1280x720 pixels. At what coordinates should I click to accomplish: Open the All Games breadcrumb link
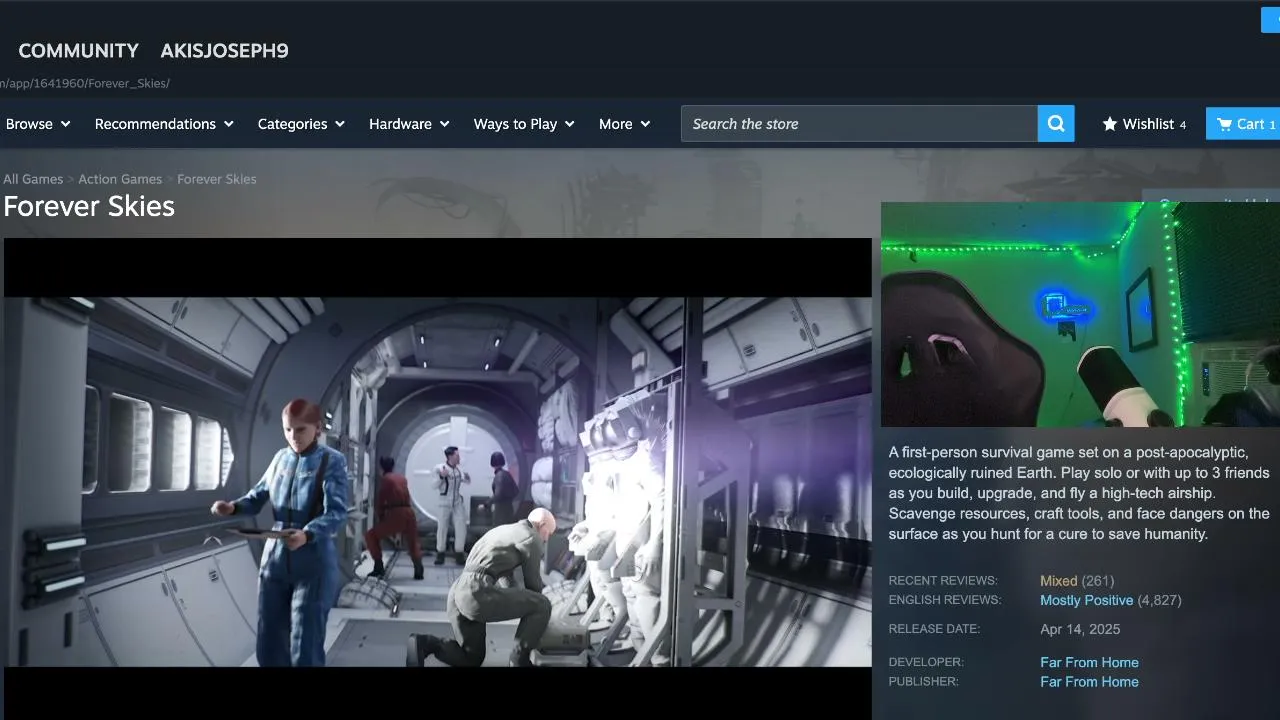[x=33, y=179]
